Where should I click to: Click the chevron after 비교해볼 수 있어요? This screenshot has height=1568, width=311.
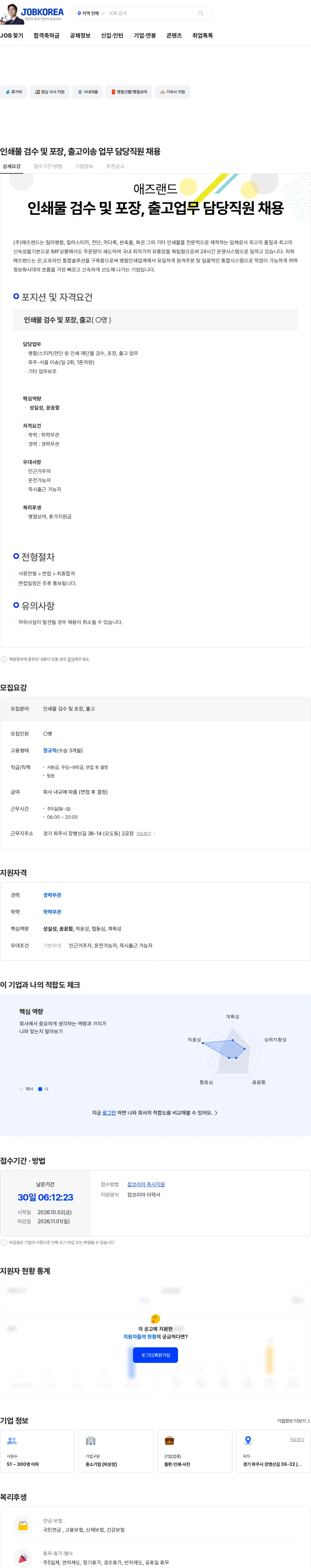[x=216, y=1113]
